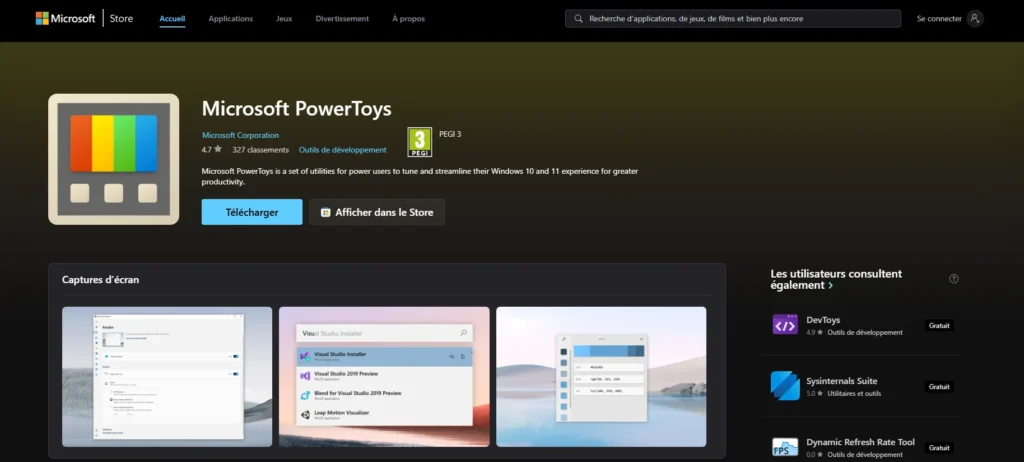1024x462 pixels.
Task: Focus the app search field
Action: 733,18
